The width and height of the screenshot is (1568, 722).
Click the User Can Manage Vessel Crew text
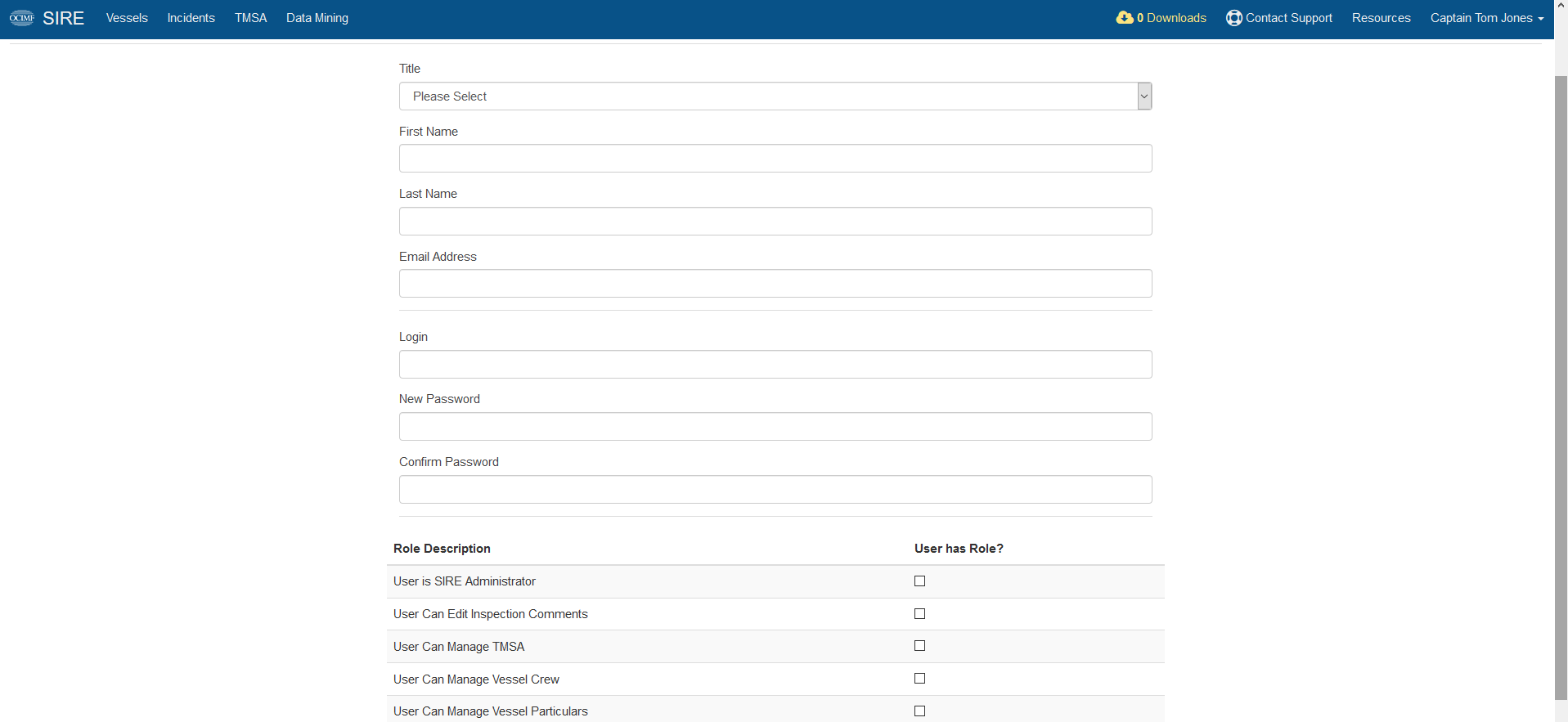point(476,679)
